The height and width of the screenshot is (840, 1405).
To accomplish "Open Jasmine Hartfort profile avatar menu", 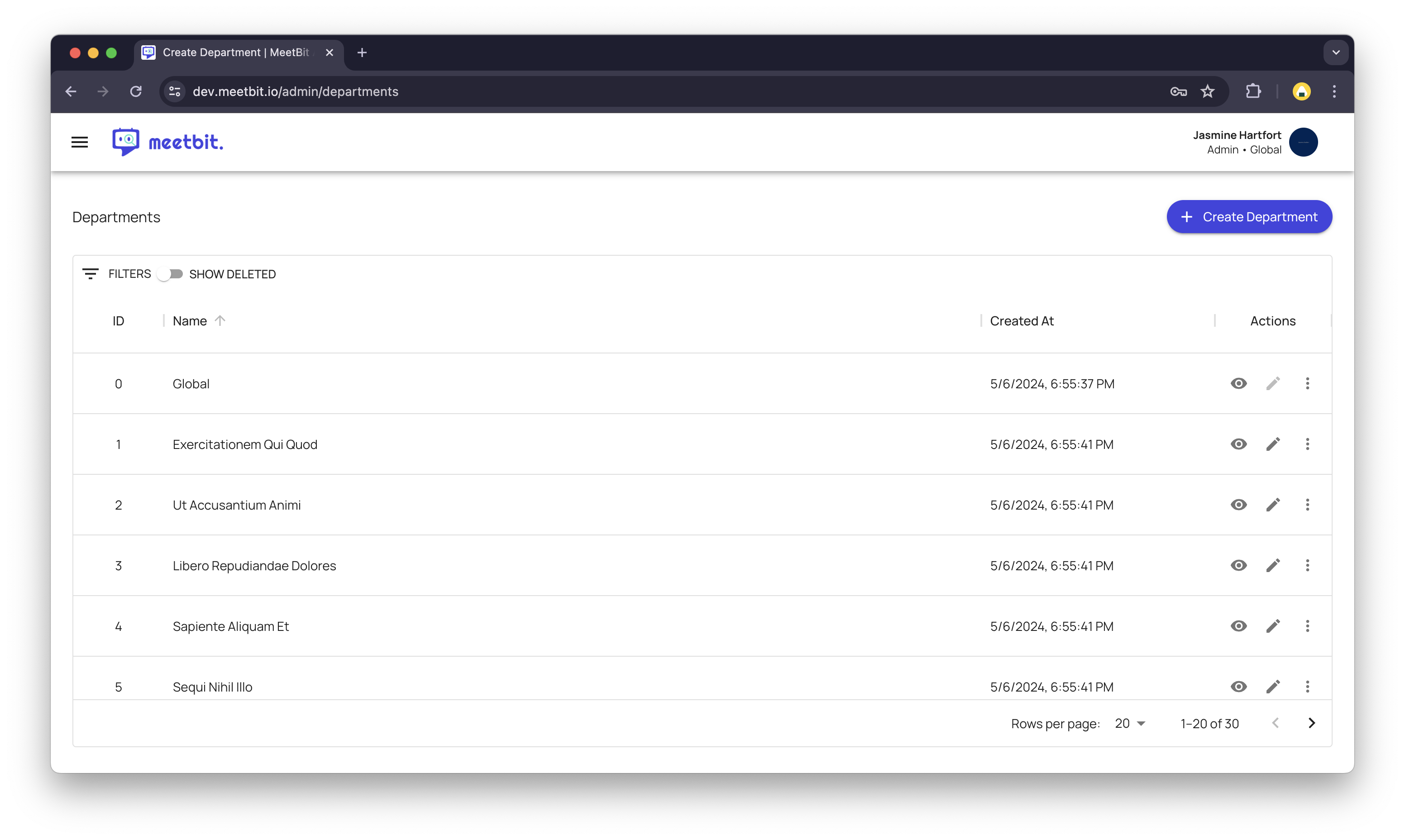I will coord(1303,142).
